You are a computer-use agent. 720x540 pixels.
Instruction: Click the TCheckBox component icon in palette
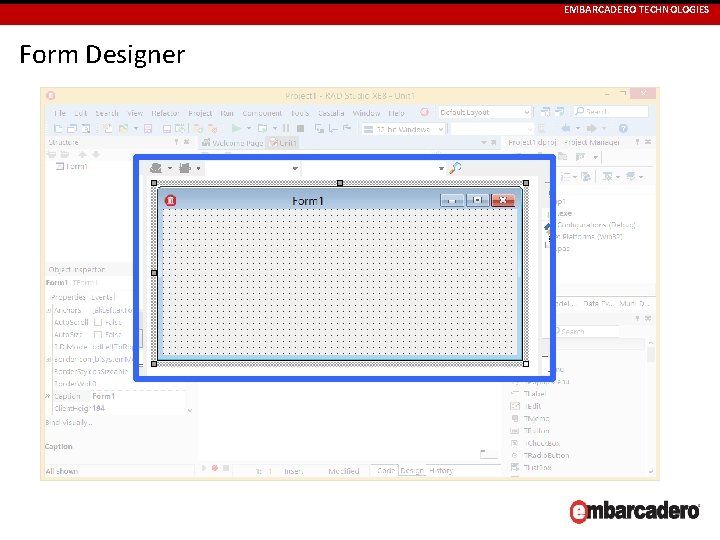515,443
